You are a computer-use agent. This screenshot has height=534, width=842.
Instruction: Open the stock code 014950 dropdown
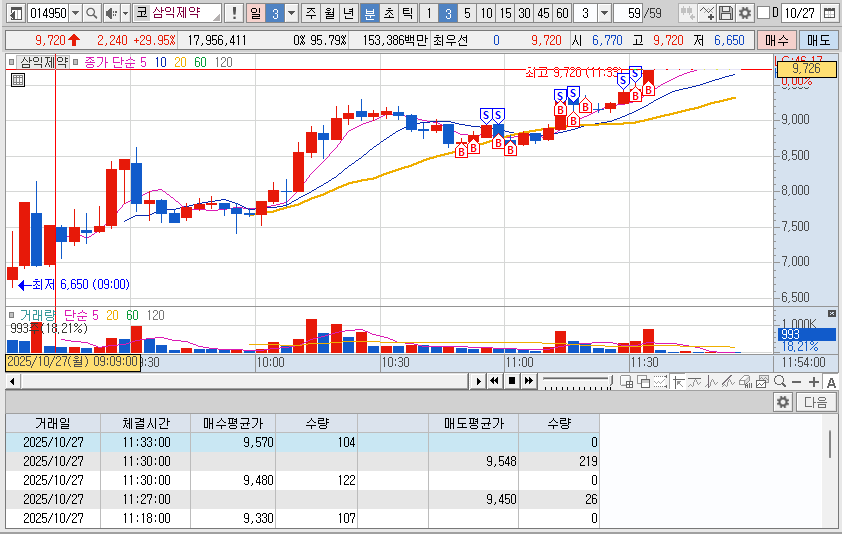[74, 13]
